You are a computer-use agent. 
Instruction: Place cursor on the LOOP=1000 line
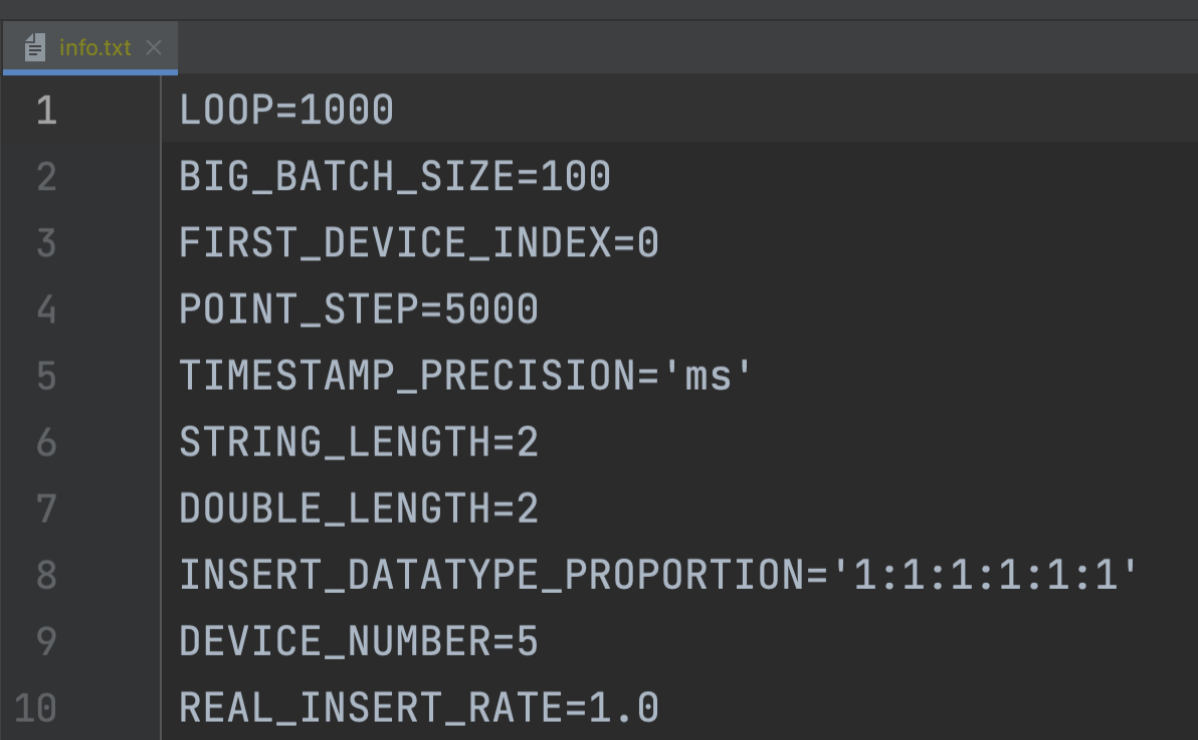pos(285,110)
